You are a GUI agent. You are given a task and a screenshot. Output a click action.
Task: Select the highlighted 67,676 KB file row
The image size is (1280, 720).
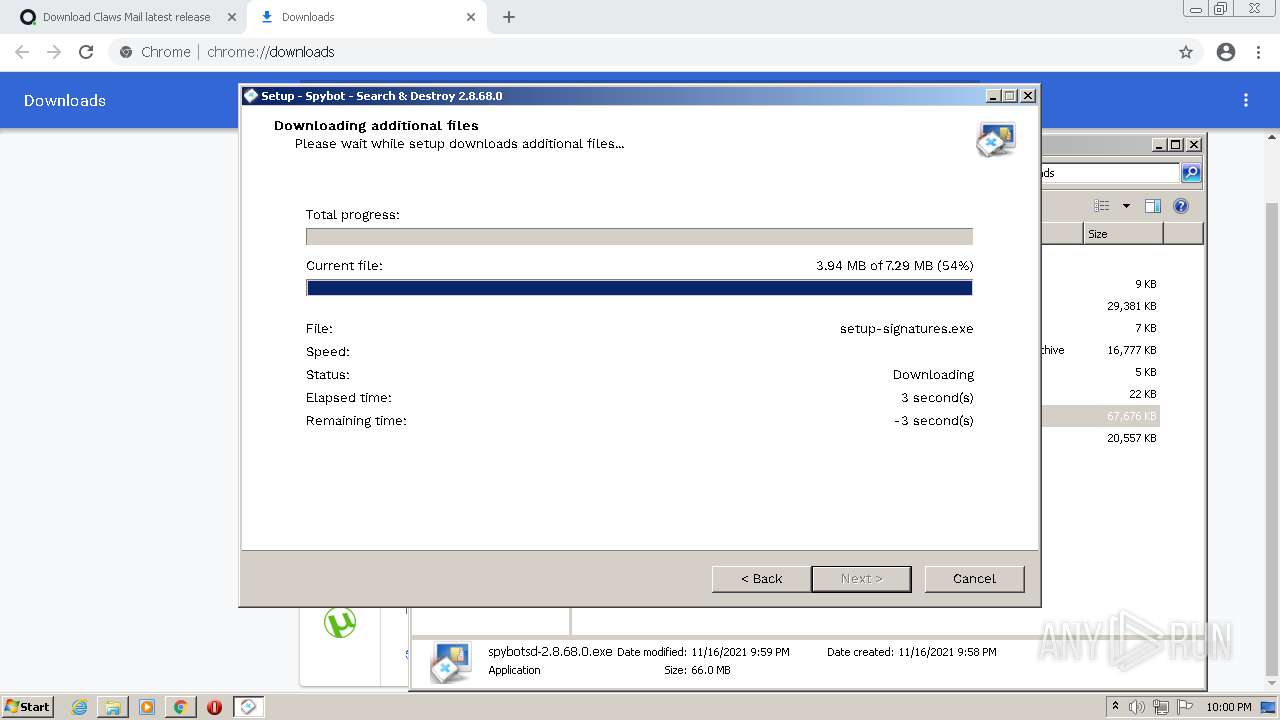tap(1100, 416)
